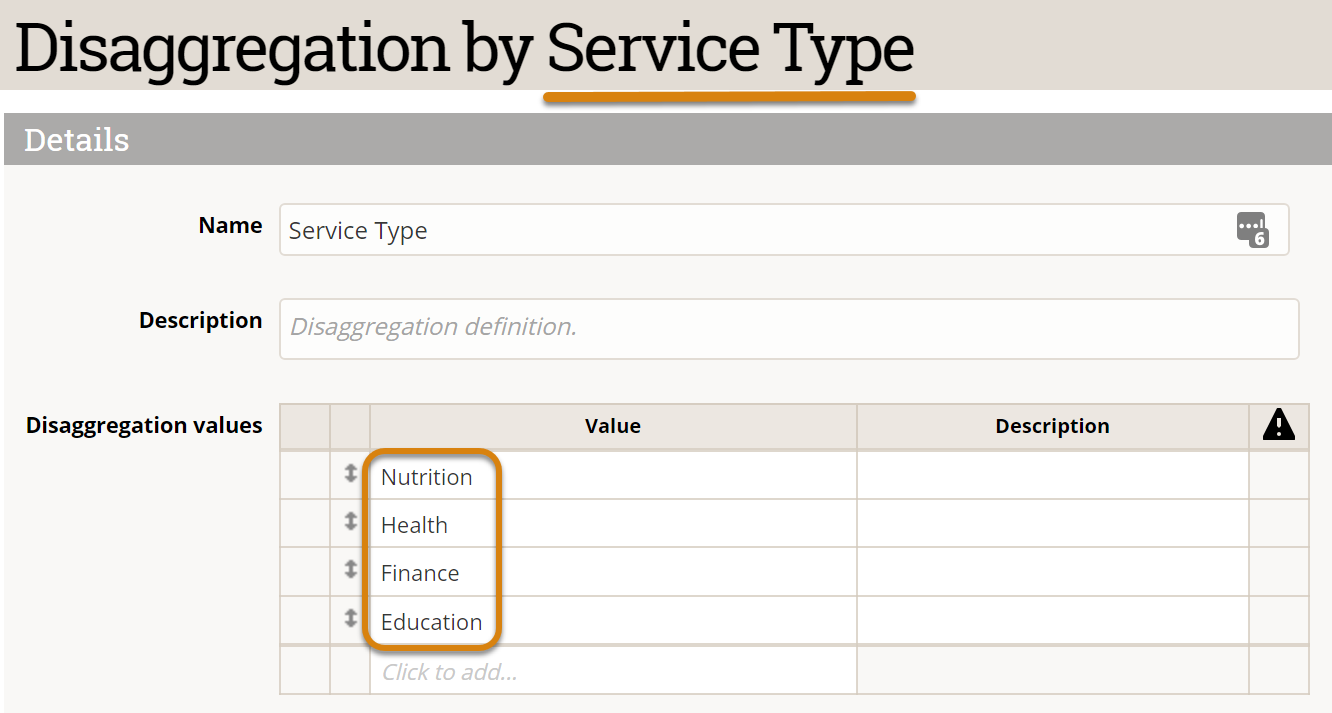Click the character count icon in Name field
This screenshot has width=1332, height=713.
click(x=1252, y=230)
